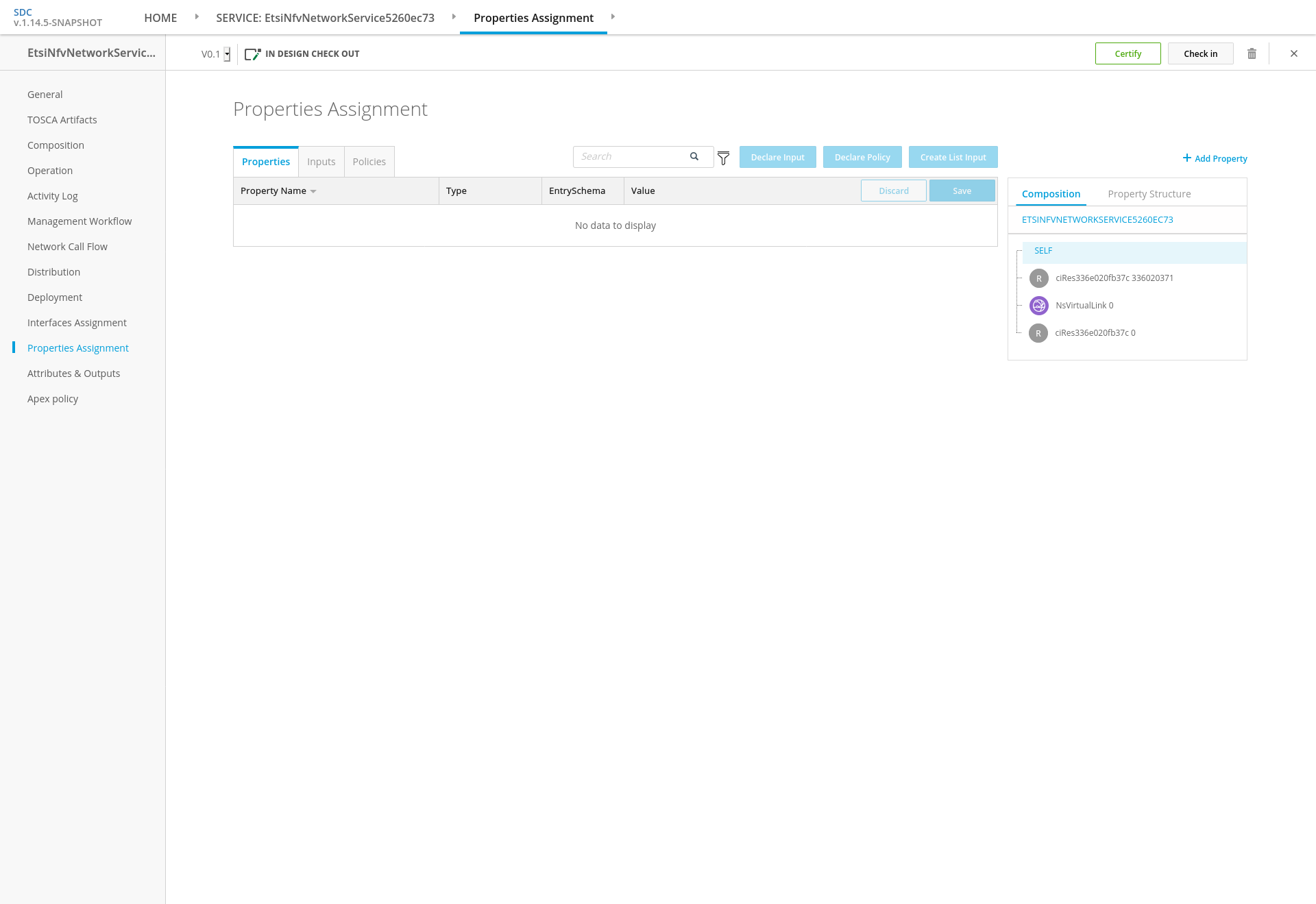The image size is (1316, 904).
Task: Open the Property Structure tab
Action: tap(1149, 194)
